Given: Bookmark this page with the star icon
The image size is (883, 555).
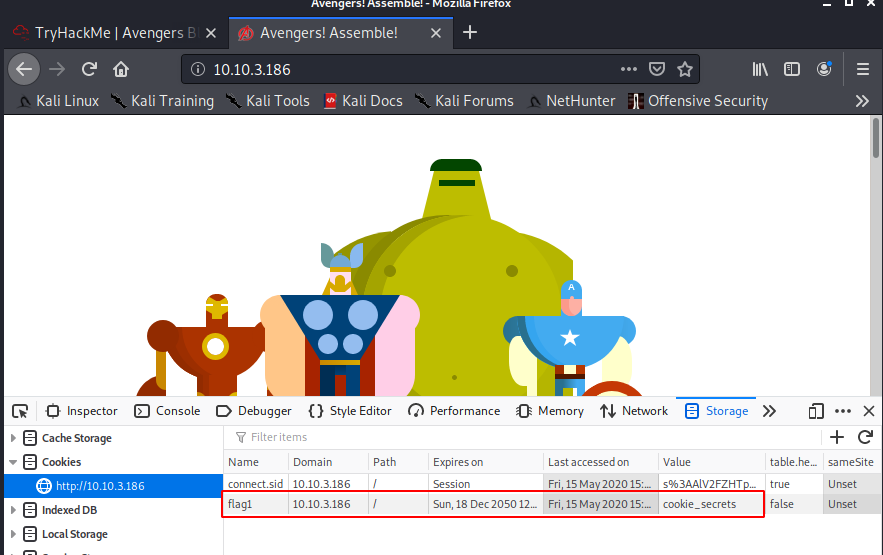Looking at the screenshot, I should [x=685, y=69].
